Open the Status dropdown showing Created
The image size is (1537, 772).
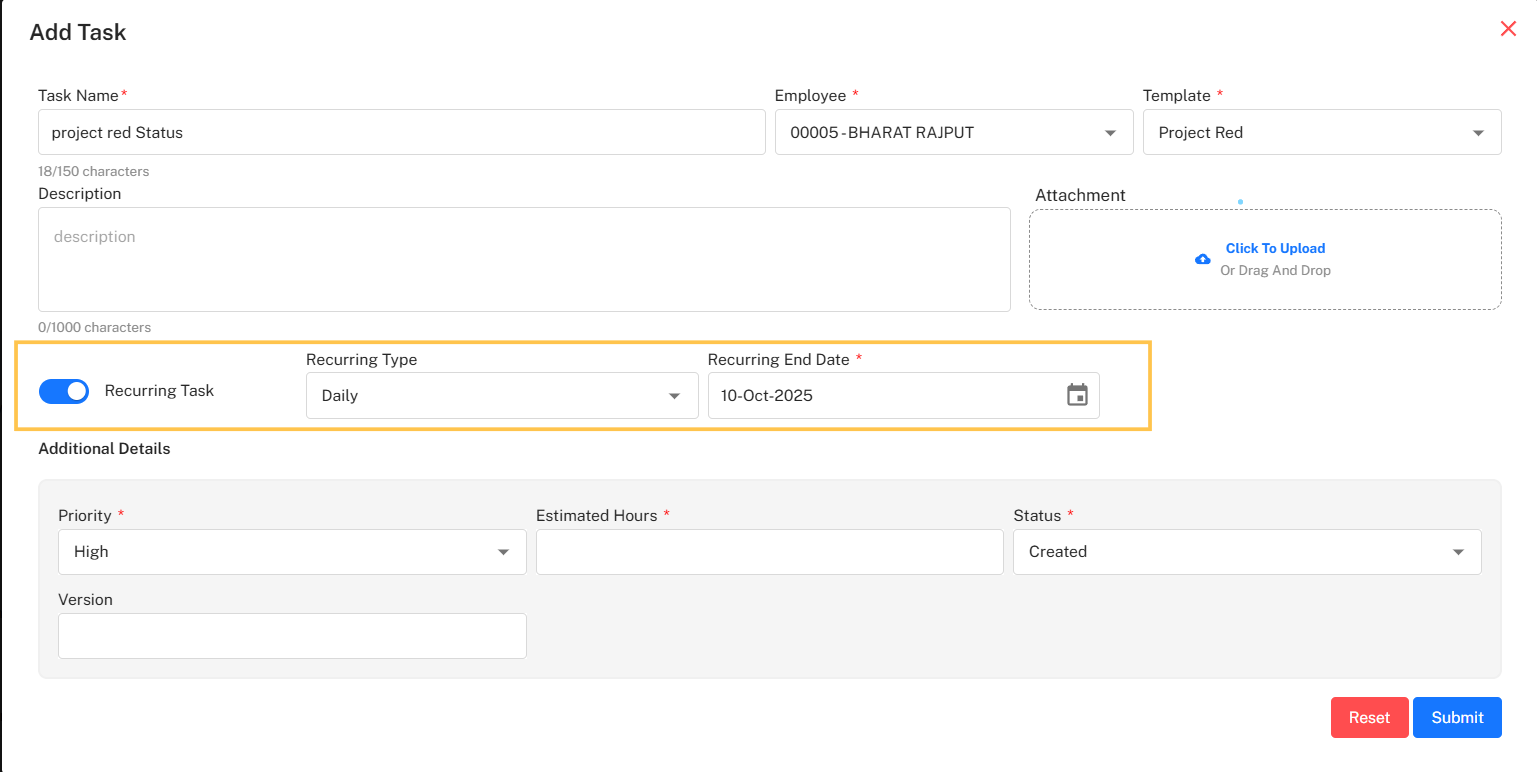click(1246, 552)
